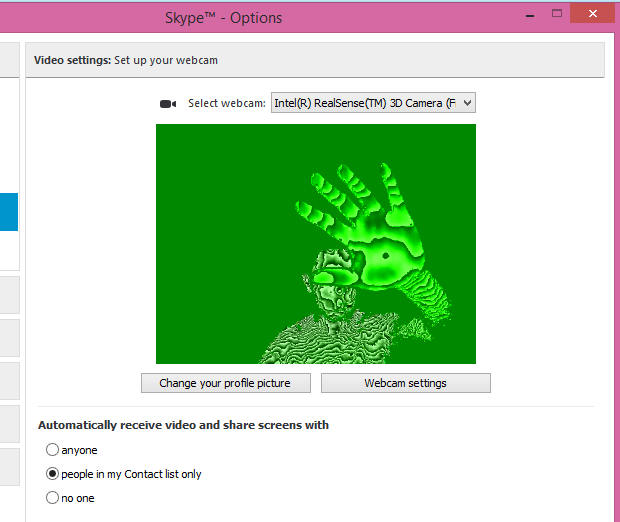Open the Select webcam dropdown

373,103
